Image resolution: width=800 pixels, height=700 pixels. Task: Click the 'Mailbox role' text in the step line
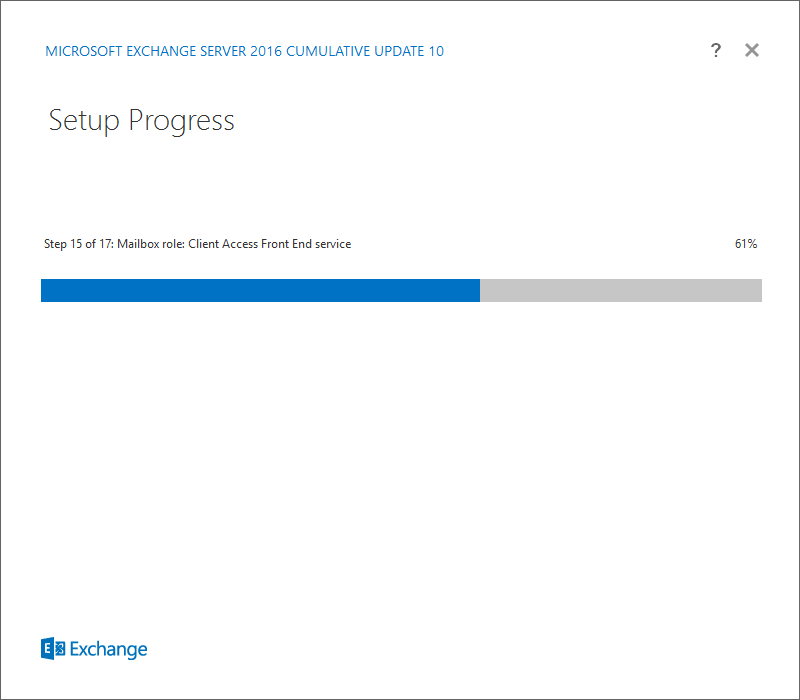150,244
